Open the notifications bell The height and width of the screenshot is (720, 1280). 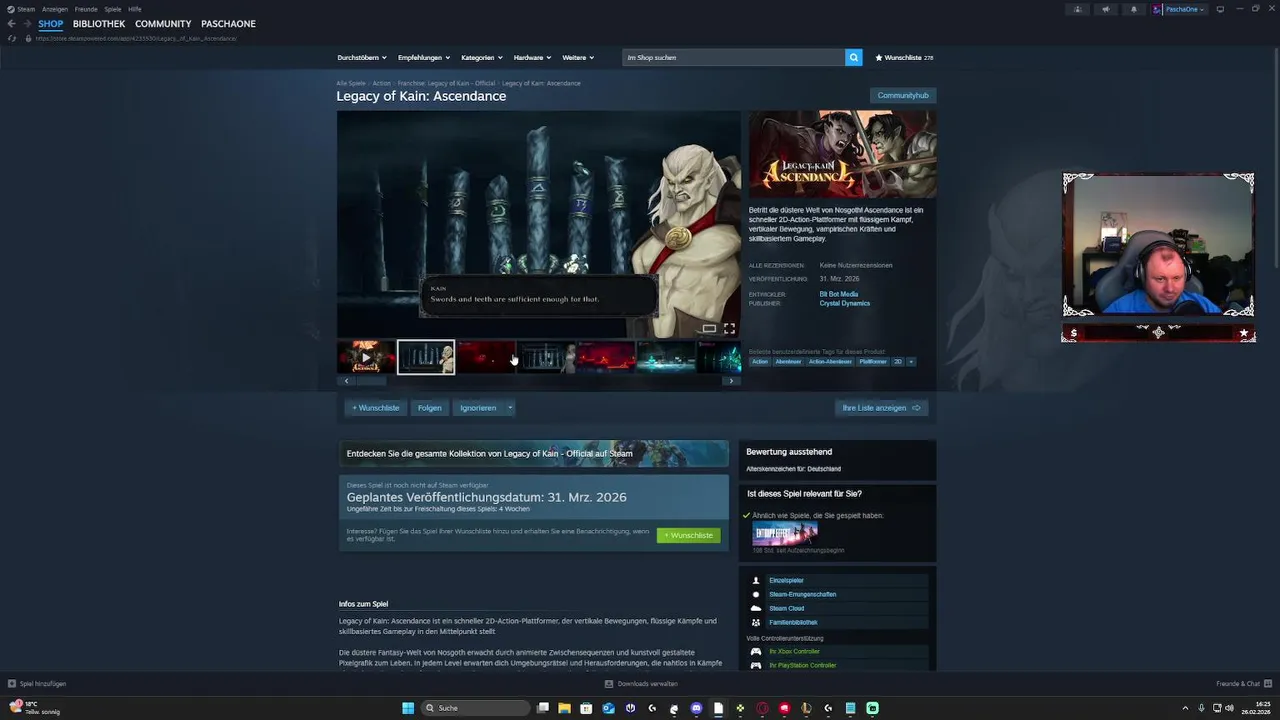click(x=1133, y=9)
